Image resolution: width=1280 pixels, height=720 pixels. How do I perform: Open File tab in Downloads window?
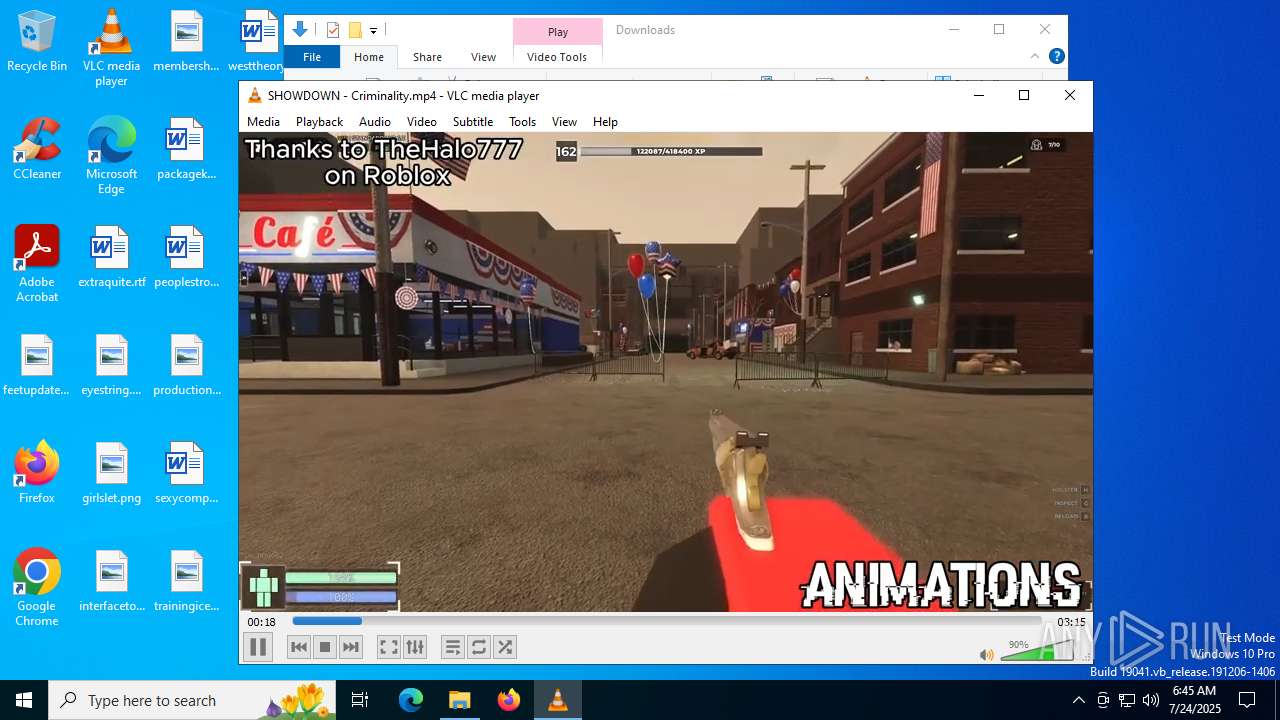(x=312, y=57)
